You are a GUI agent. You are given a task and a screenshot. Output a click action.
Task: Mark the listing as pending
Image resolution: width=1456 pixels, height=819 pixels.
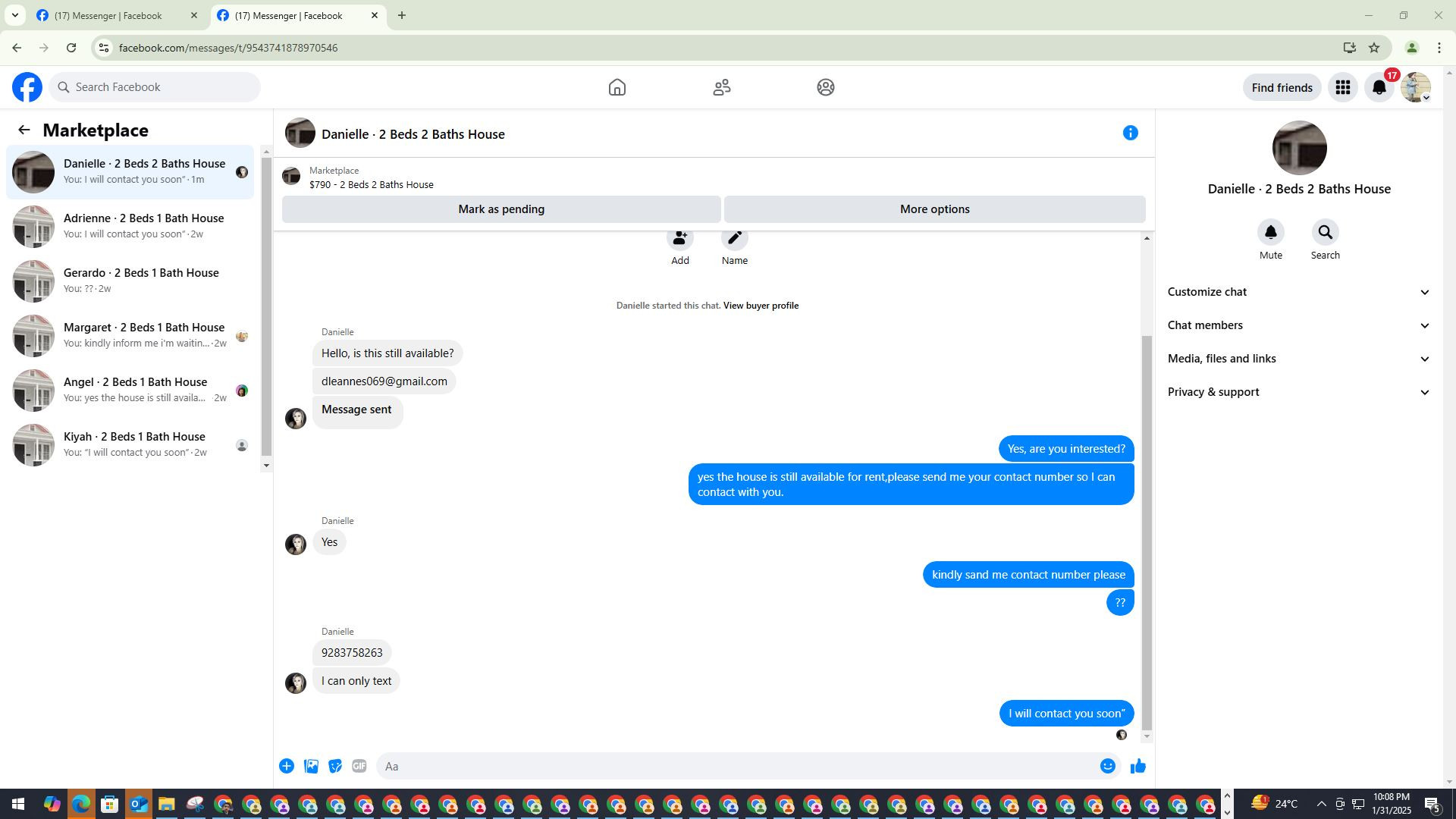(501, 210)
